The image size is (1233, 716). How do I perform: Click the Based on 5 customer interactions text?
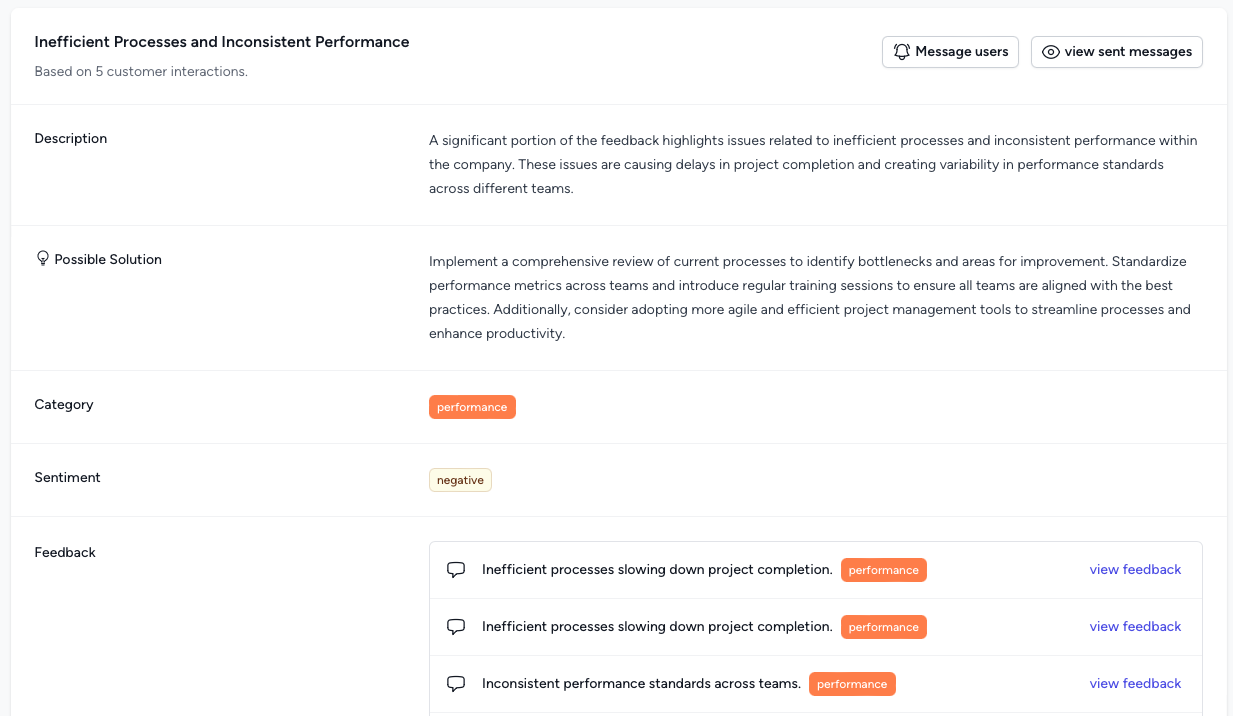(x=141, y=72)
